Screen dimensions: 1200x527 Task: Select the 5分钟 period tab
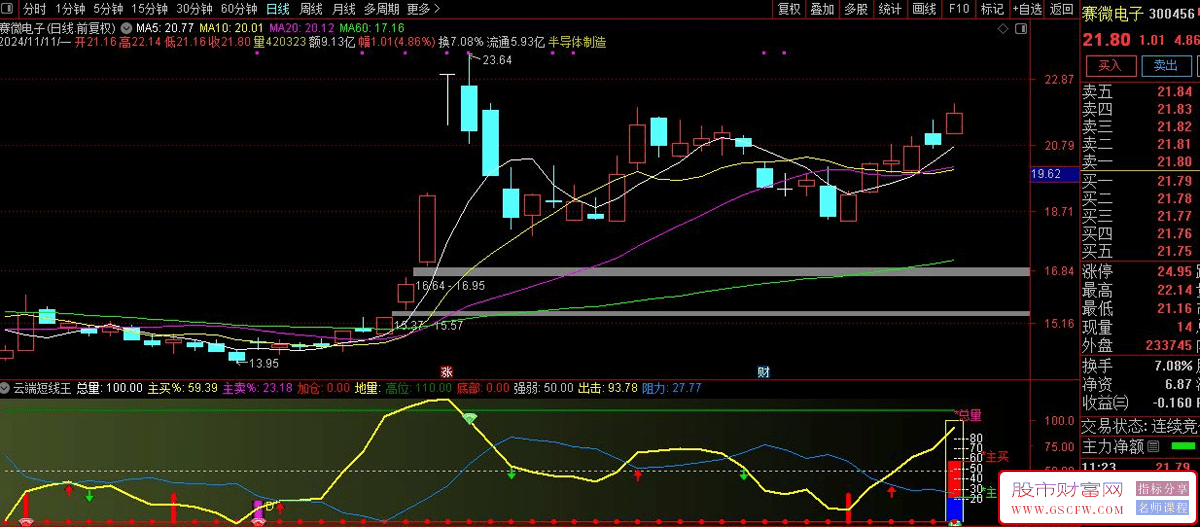pyautogui.click(x=108, y=9)
